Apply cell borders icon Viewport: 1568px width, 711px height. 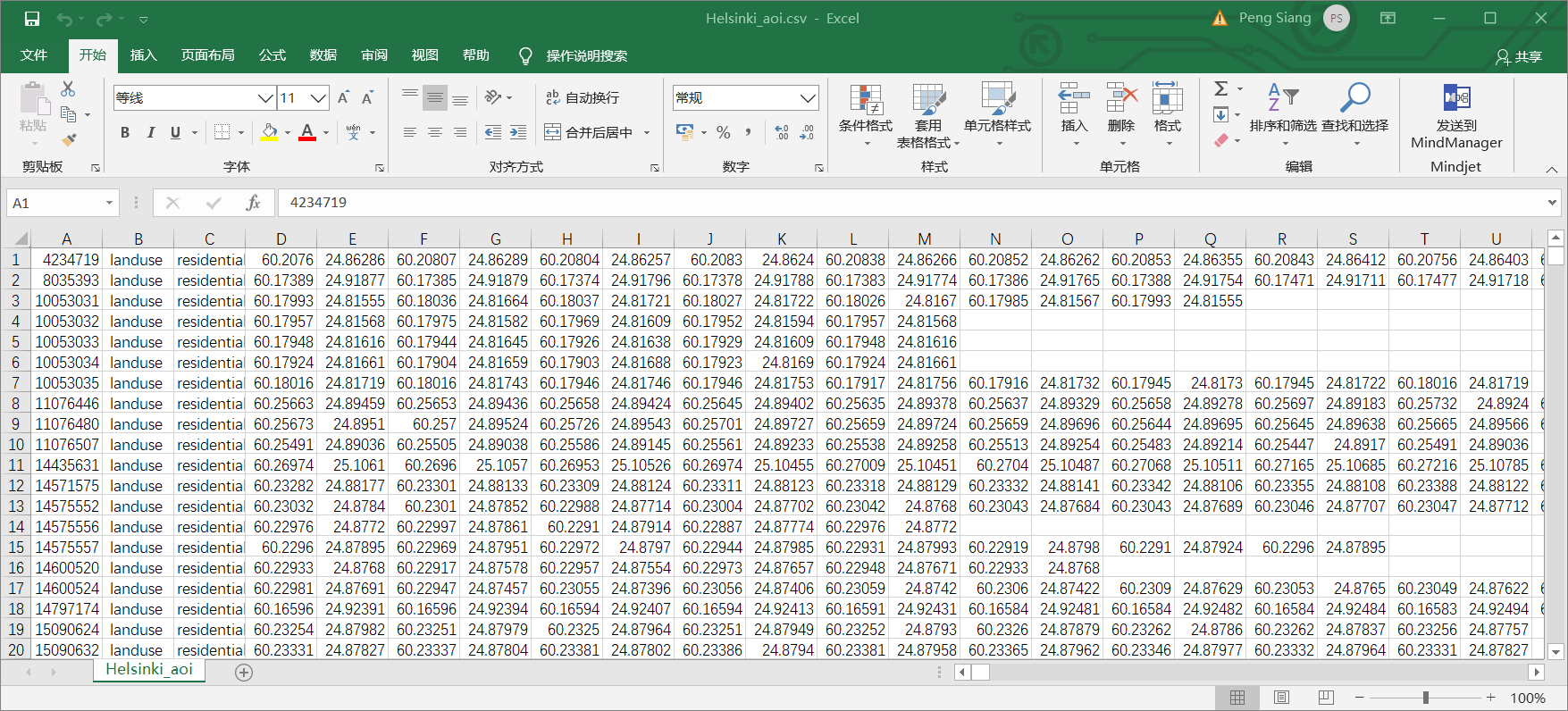coord(222,132)
